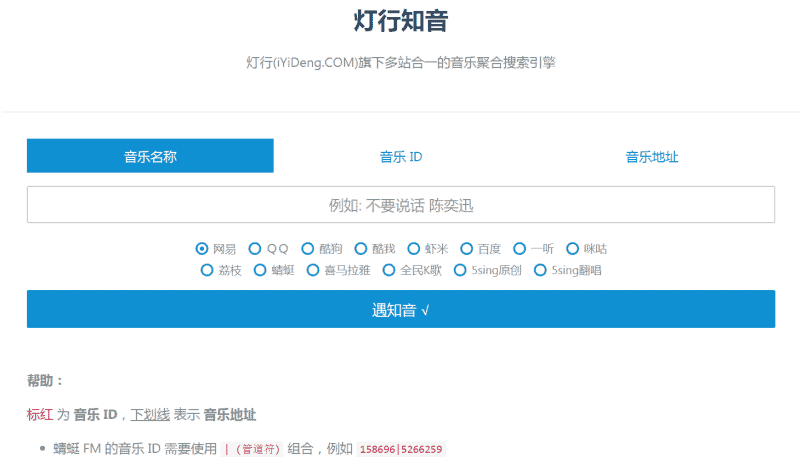Choose the 5sing翻唱 option
The image size is (800, 460).
541,270
